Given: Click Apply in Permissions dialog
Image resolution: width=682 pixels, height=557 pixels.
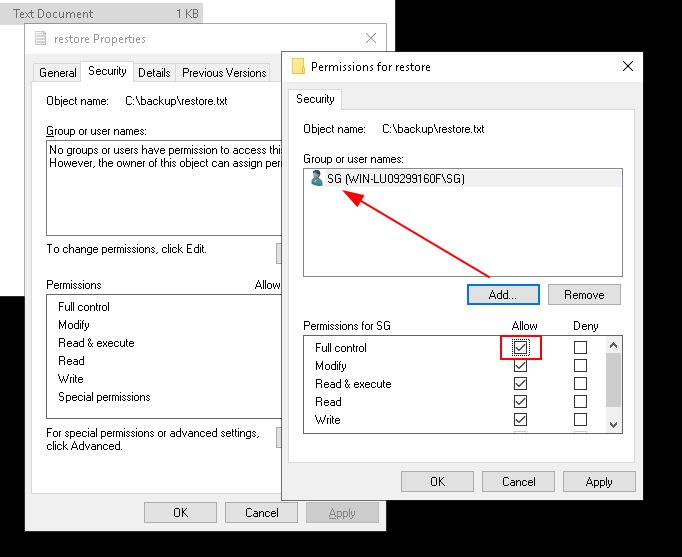Looking at the screenshot, I should click(x=598, y=482).
